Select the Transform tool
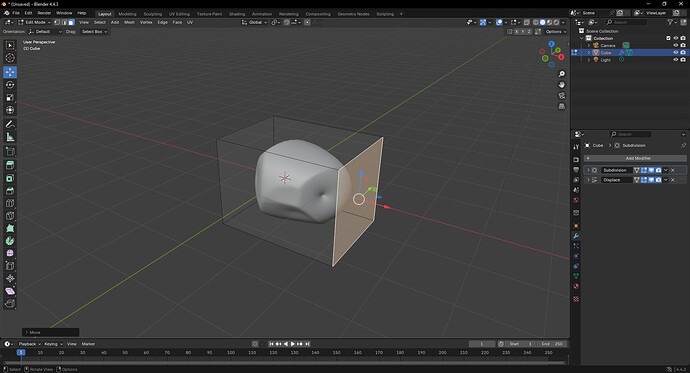Viewport: 690px width, 373px height. tap(10, 110)
